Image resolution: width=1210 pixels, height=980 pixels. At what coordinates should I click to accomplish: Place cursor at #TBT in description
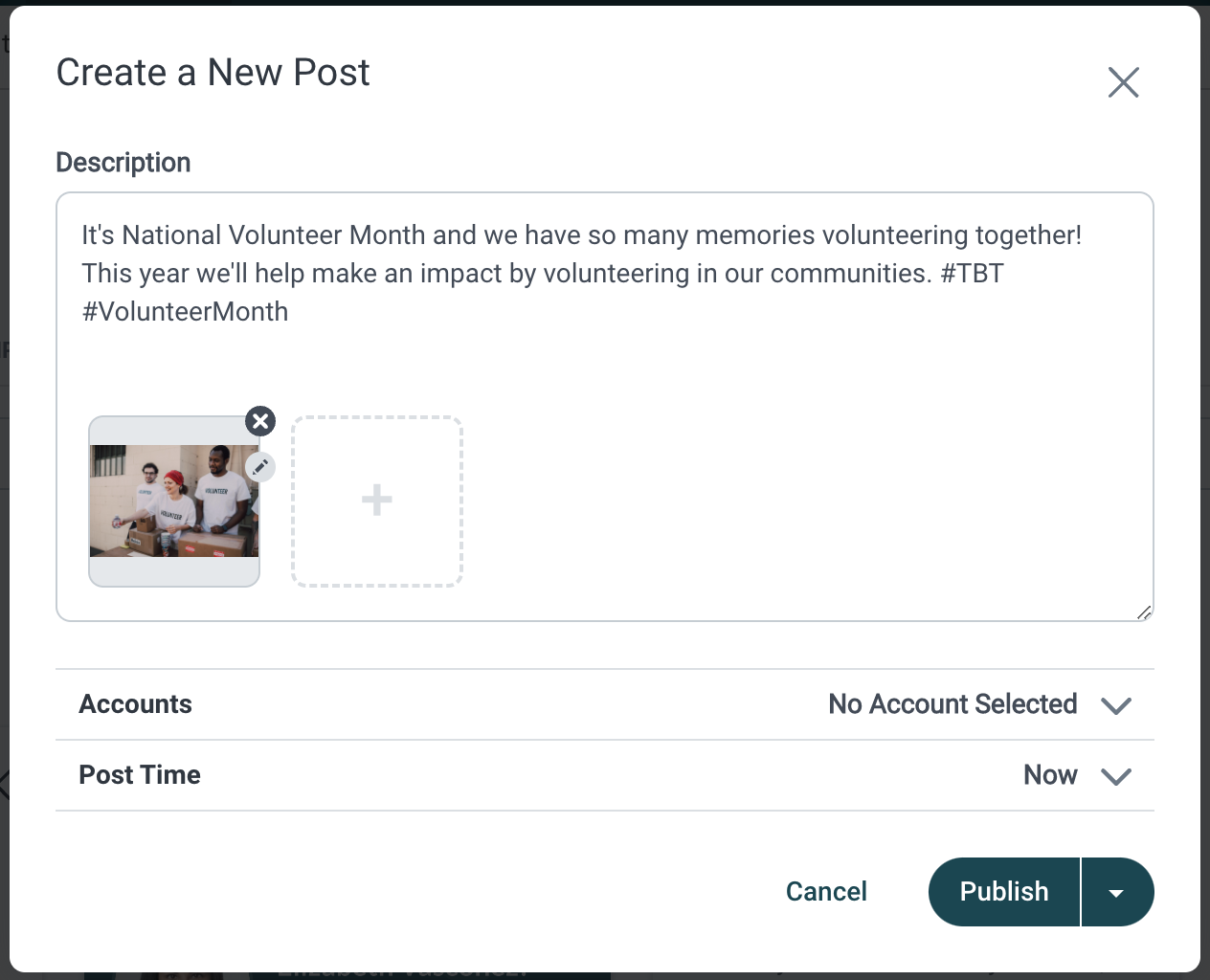pyautogui.click(x=973, y=274)
